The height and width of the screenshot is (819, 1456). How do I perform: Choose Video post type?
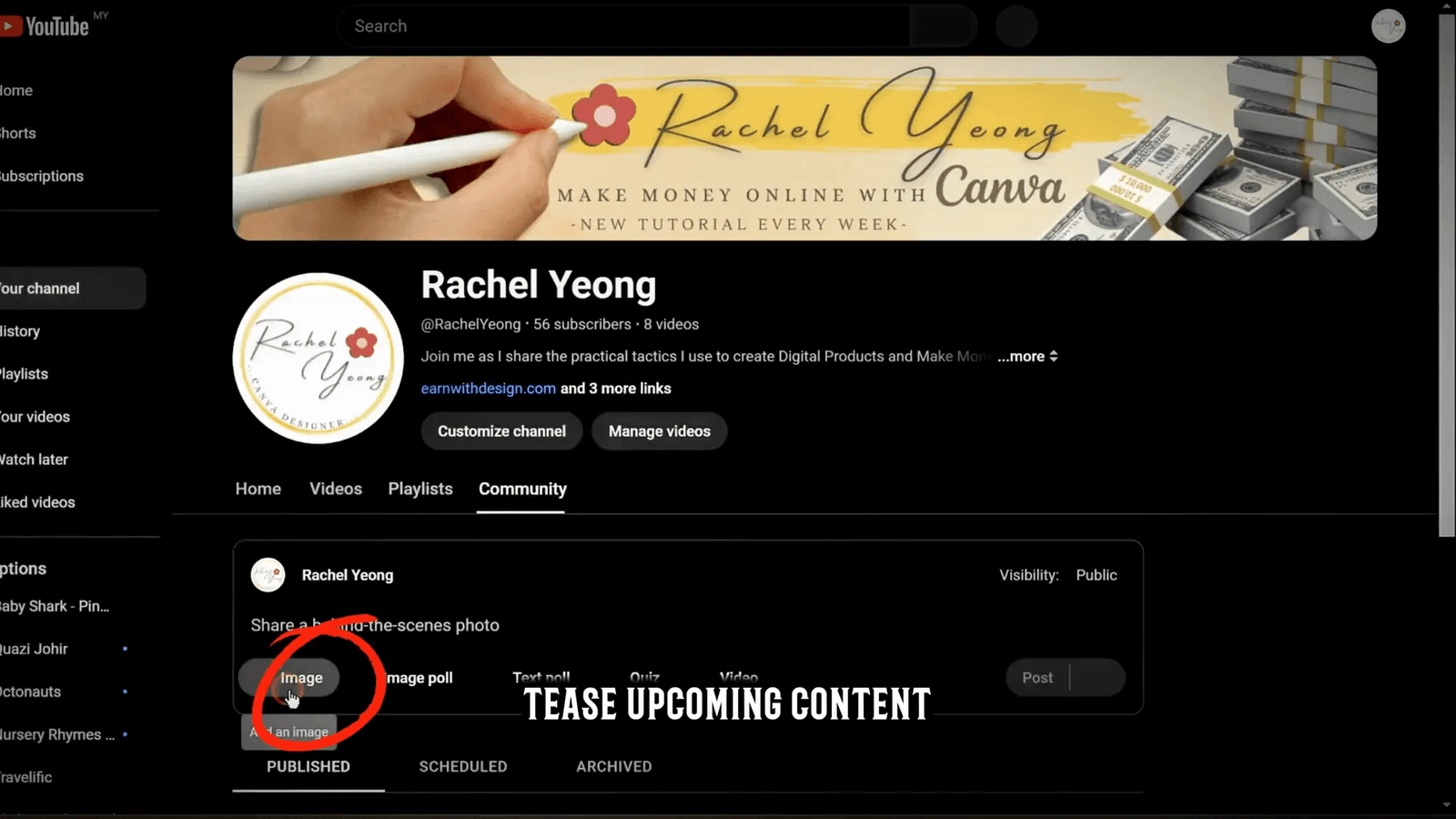(x=739, y=677)
